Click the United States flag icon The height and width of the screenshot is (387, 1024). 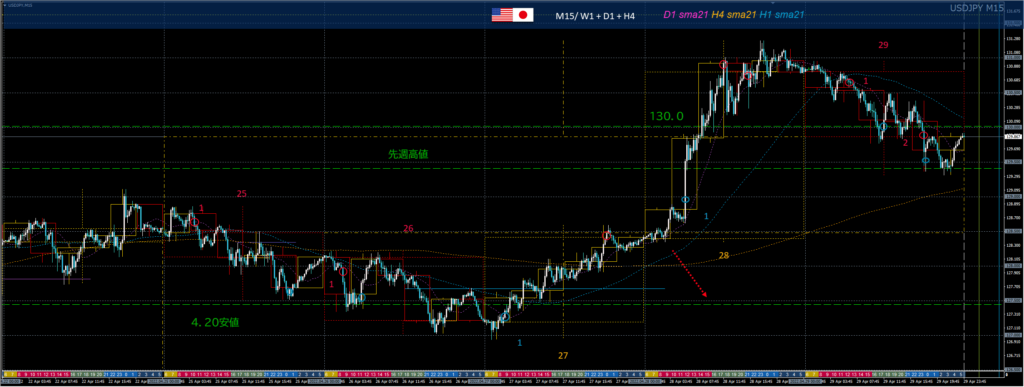[x=502, y=15]
